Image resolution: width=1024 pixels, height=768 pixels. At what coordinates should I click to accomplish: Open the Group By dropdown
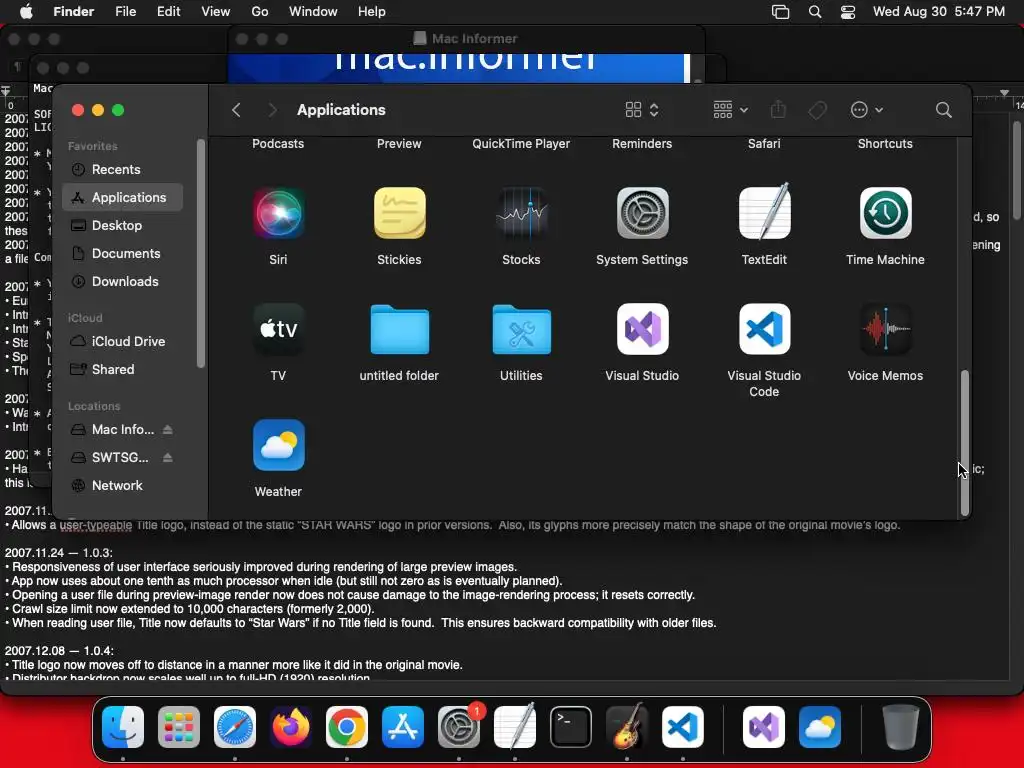click(x=731, y=110)
